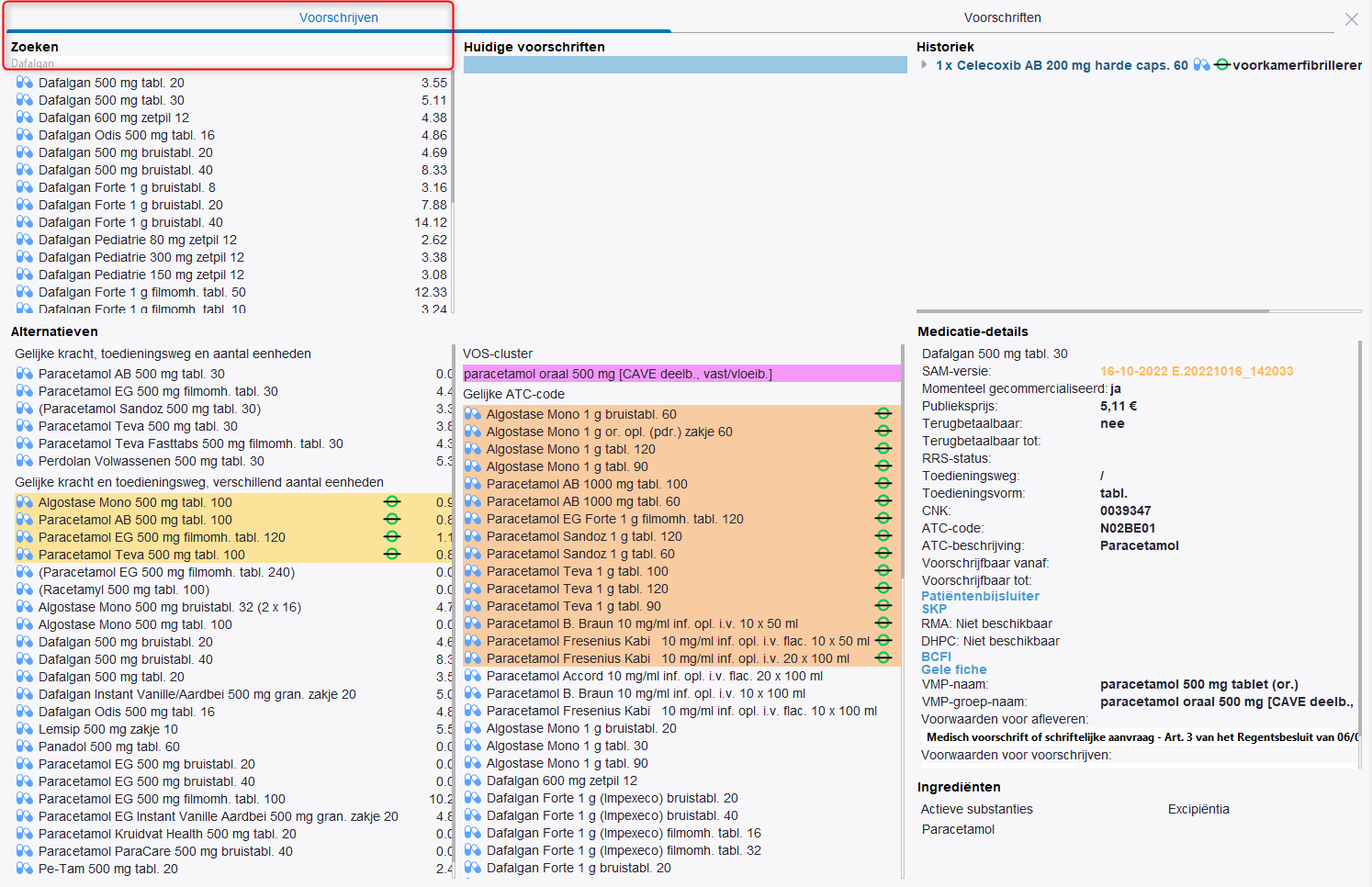Click green icon of Paracetamol Sandoz 1 g tabl. 60
Image resolution: width=1372 pixels, height=887 pixels.
tap(883, 553)
